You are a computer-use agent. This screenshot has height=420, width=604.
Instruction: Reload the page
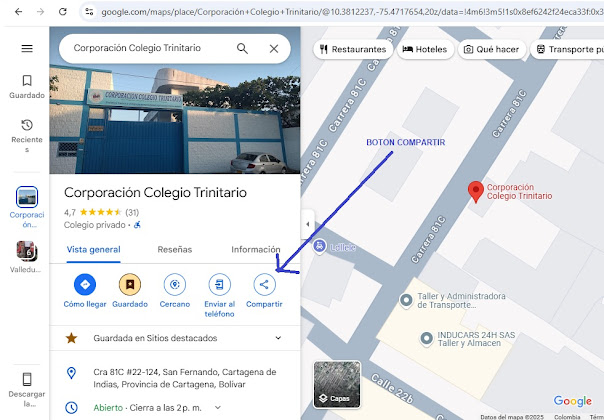click(63, 12)
